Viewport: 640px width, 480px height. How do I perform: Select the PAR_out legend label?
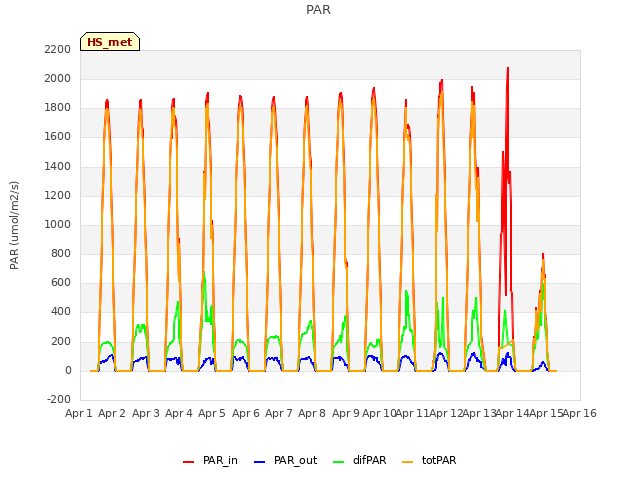click(295, 460)
